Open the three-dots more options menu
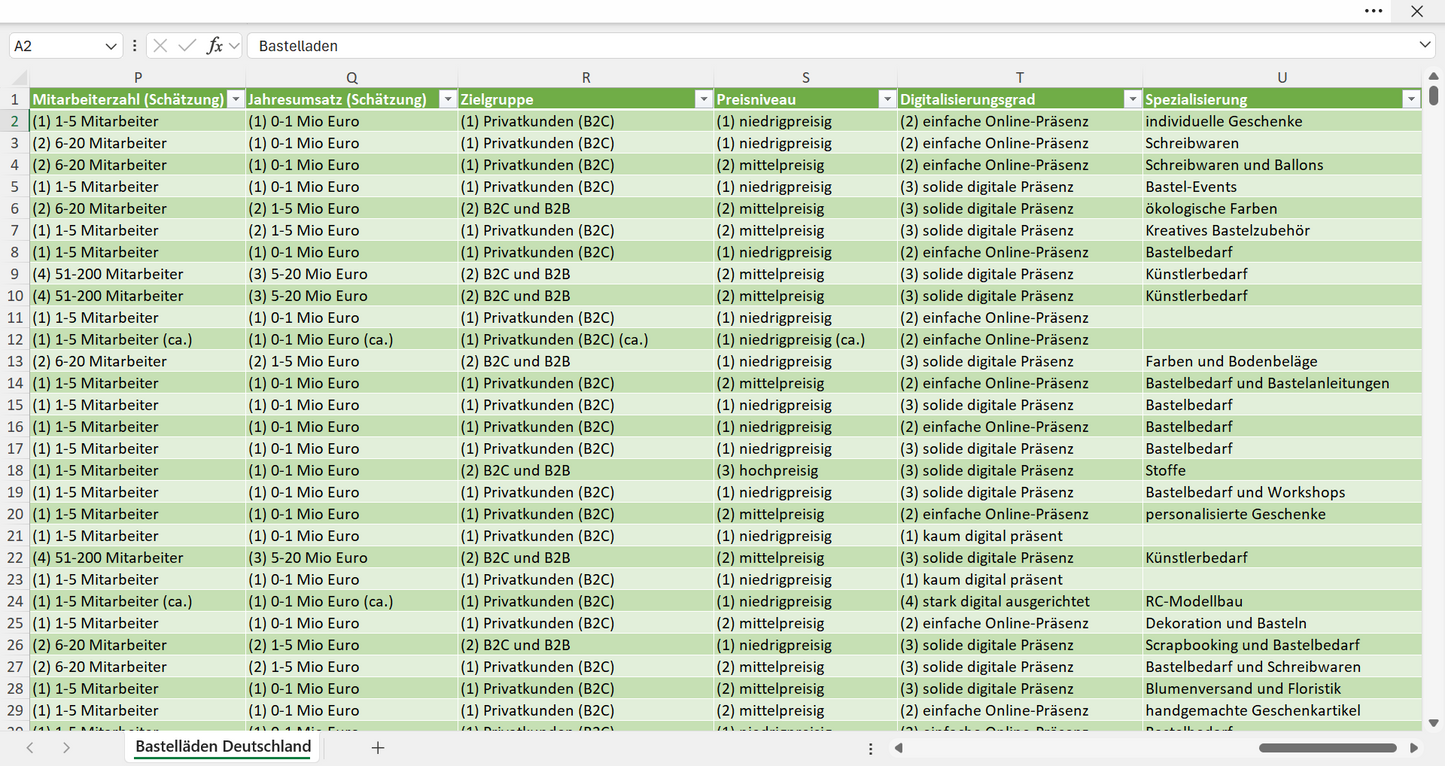Screen dimensions: 1445x766 [1374, 11]
